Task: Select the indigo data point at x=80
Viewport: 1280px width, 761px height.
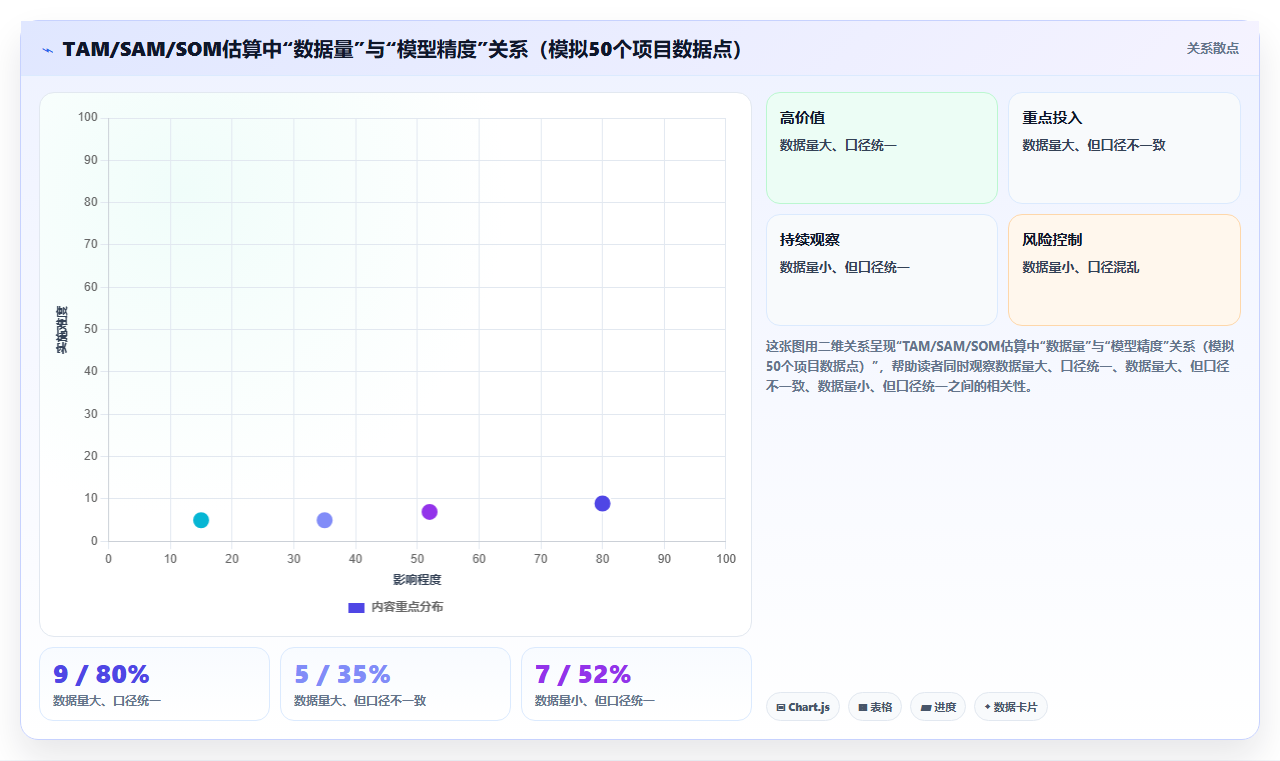Action: (x=602, y=503)
